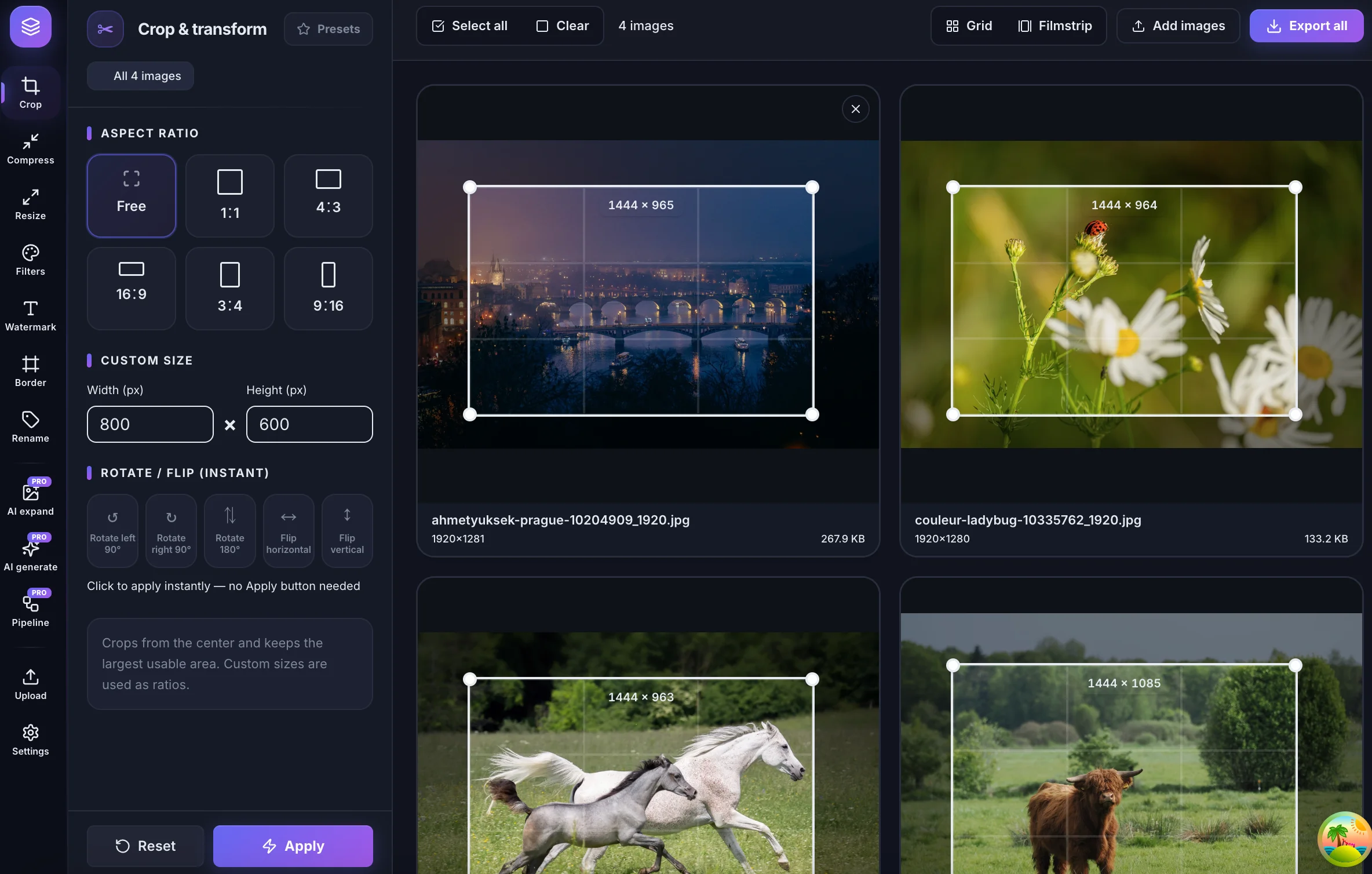Screen dimensions: 1372x874
Task: Click the scissors Crop & transform icon
Action: (105, 29)
